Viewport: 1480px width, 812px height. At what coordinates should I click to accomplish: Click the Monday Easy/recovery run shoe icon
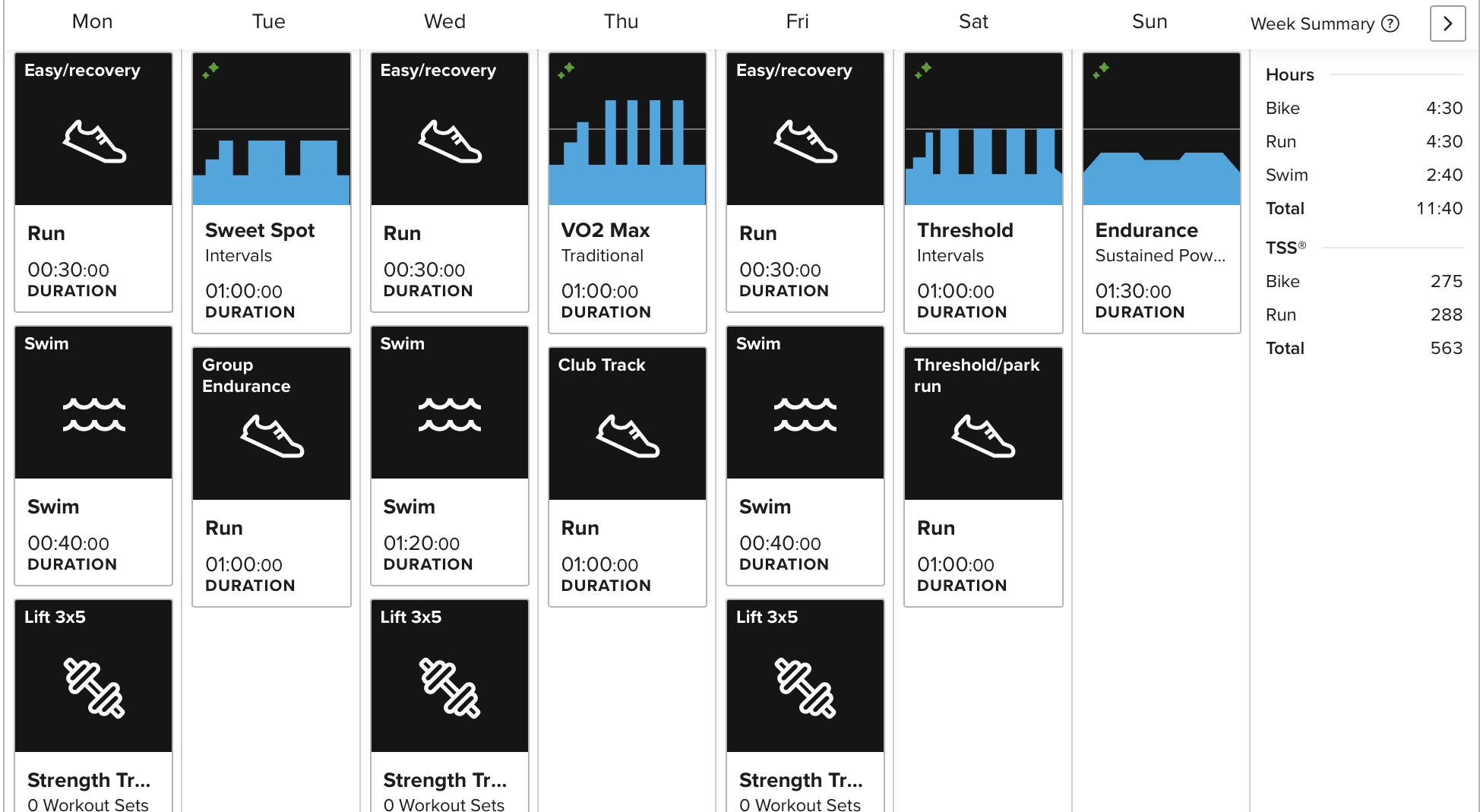(94, 141)
